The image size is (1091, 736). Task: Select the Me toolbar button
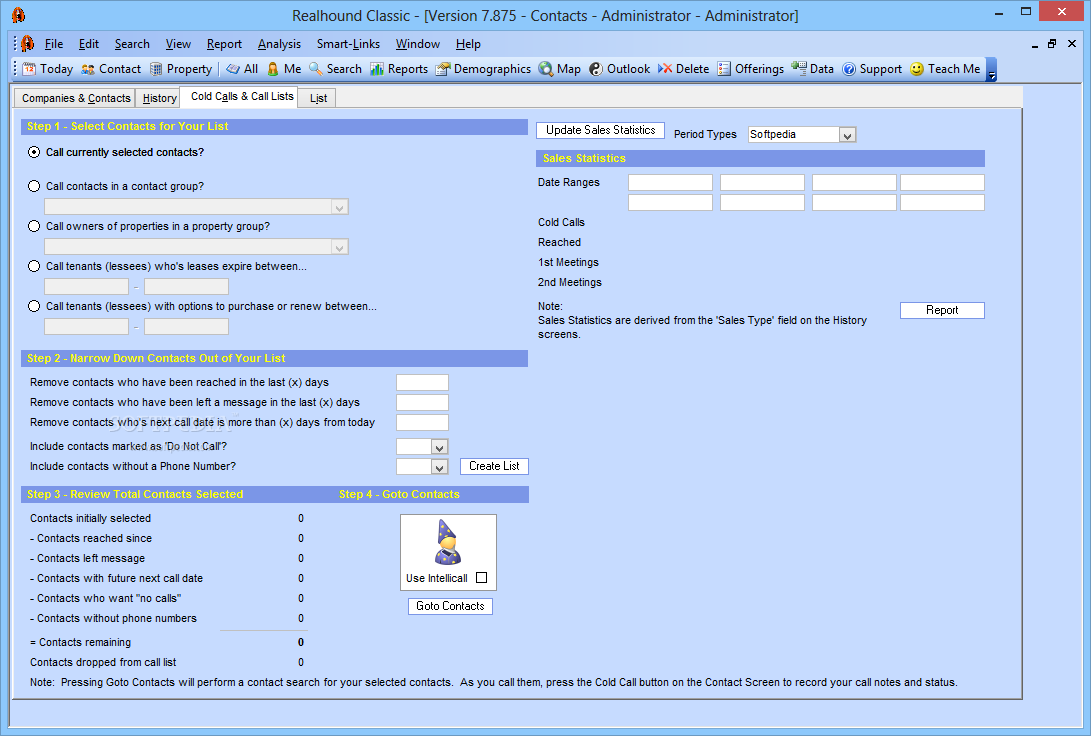coord(284,69)
